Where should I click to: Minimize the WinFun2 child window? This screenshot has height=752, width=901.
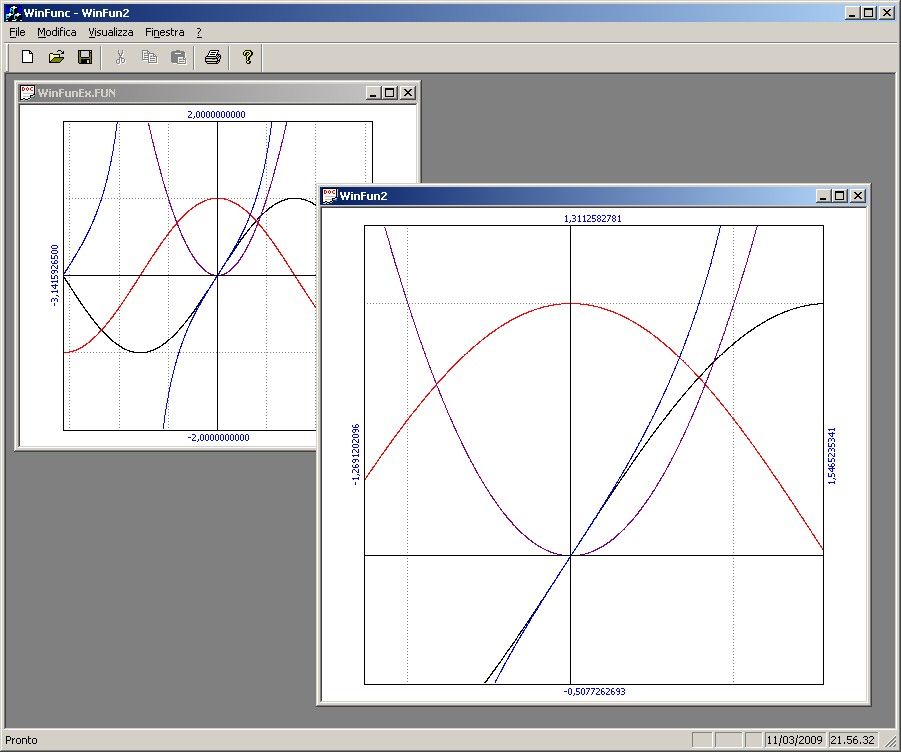823,196
